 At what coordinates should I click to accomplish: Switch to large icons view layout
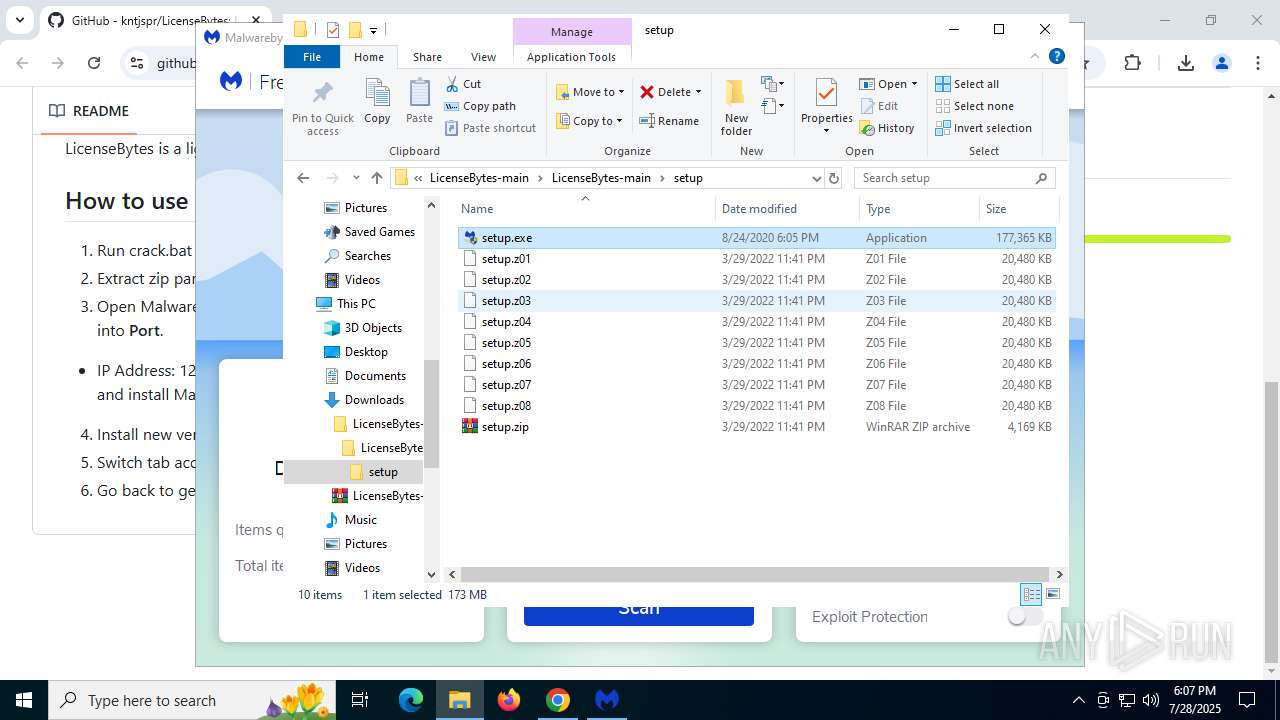click(1052, 594)
